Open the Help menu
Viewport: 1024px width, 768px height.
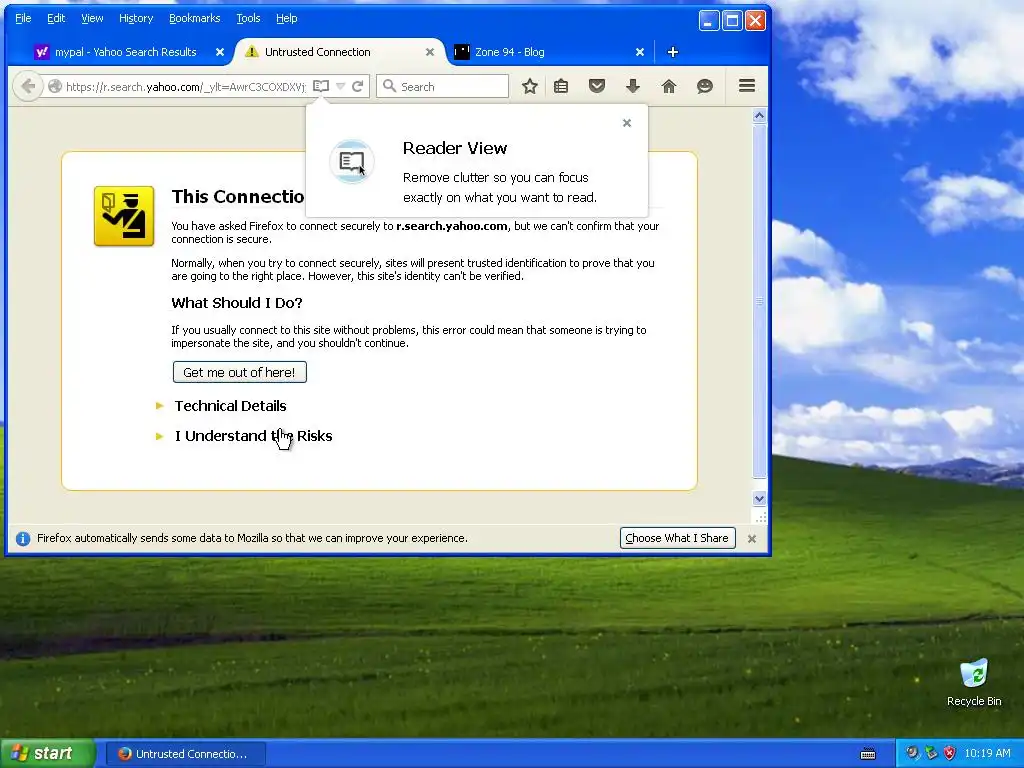click(287, 18)
